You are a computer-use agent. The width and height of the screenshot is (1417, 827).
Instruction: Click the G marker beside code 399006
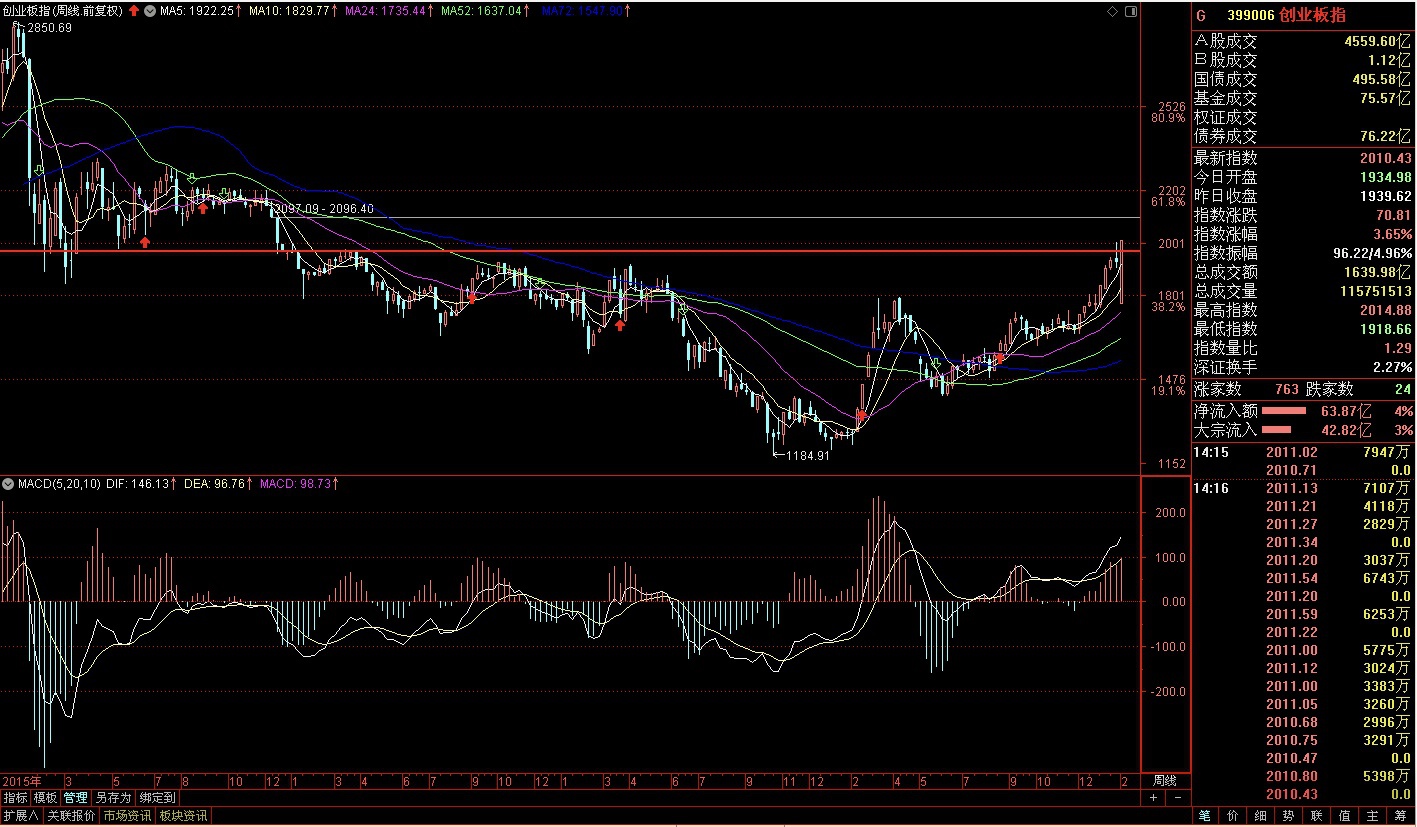(1201, 16)
